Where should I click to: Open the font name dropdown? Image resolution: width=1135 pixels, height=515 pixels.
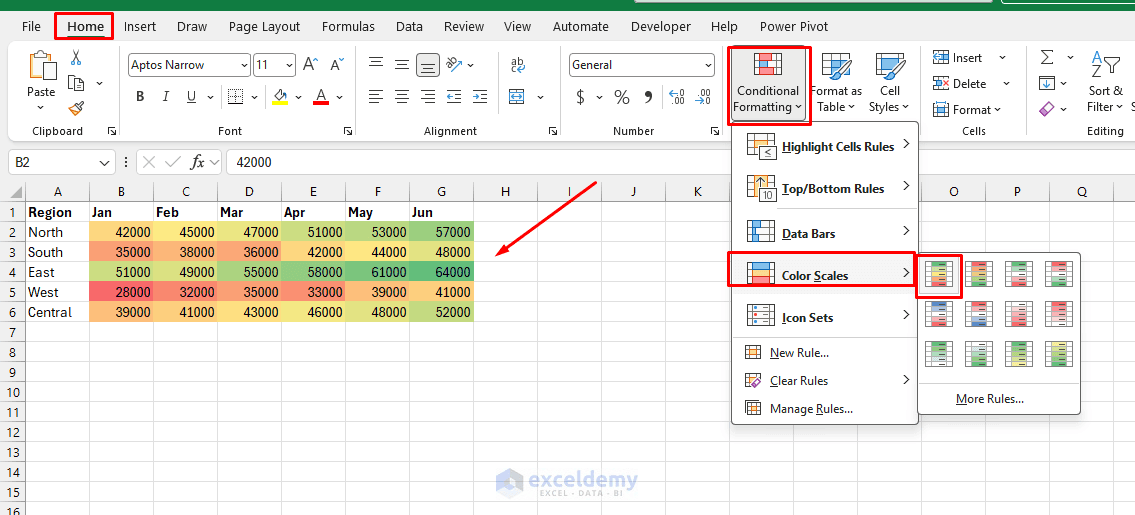244,64
